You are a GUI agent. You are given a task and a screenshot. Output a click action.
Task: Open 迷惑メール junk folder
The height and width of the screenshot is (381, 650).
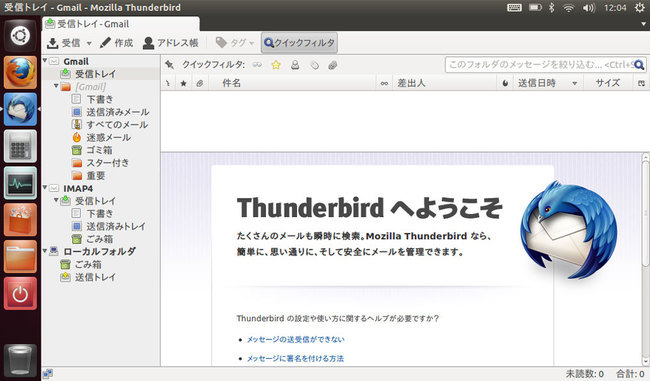101,137
